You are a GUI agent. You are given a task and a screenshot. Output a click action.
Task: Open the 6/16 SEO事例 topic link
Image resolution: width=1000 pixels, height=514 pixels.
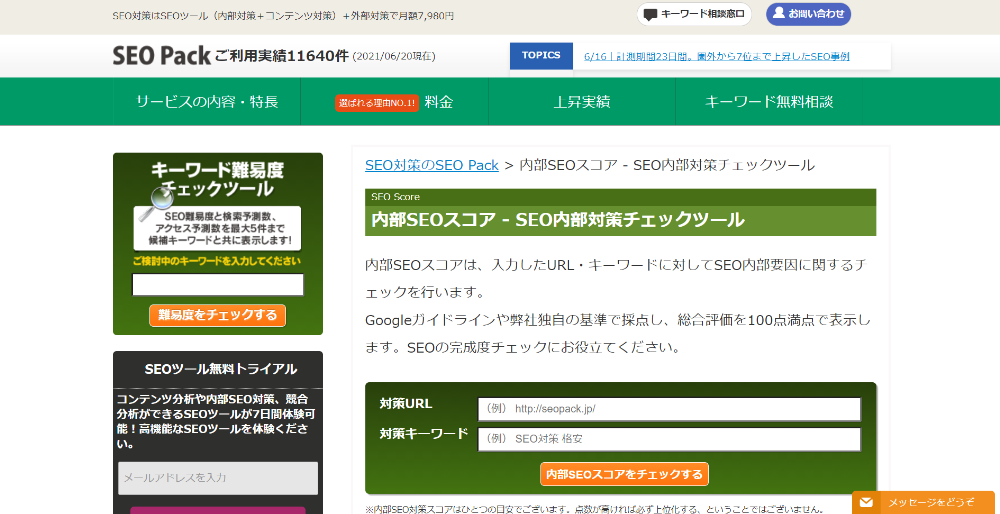[716, 56]
